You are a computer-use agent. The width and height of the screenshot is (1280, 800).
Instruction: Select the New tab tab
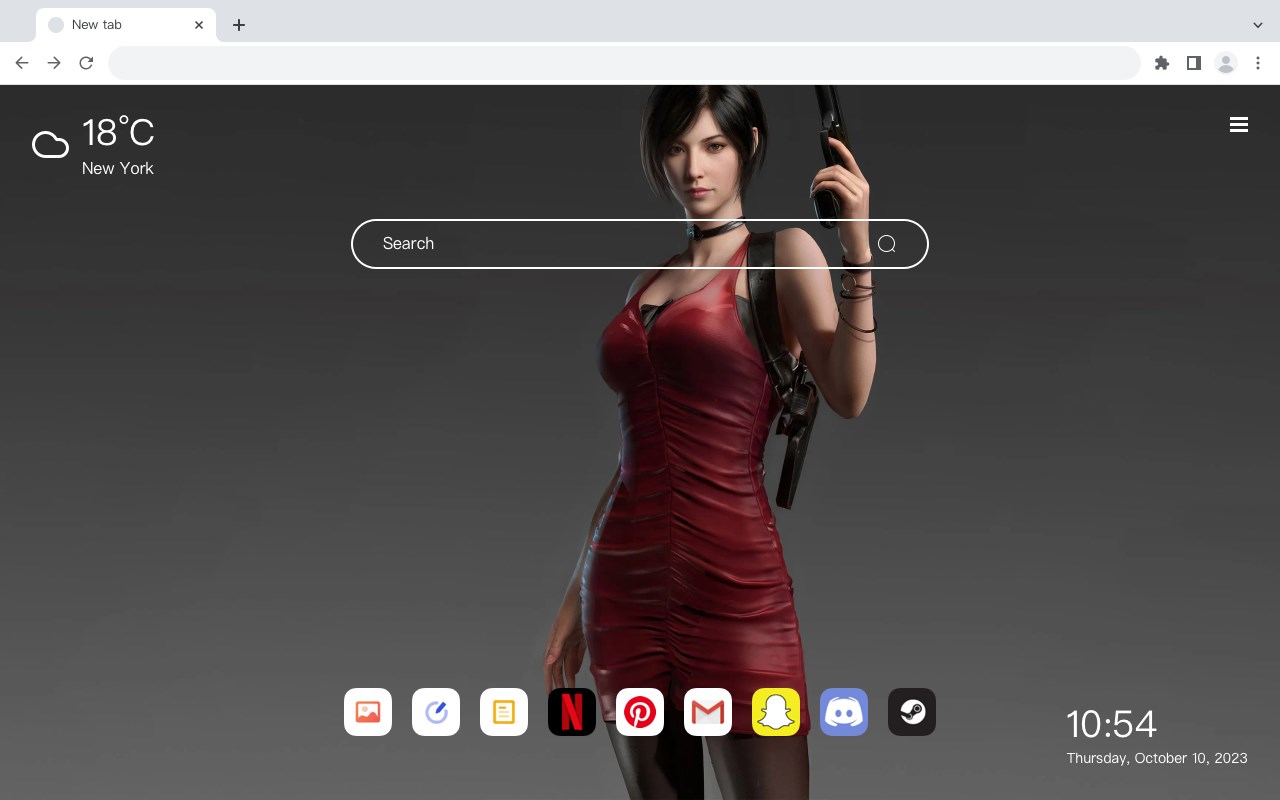126,25
